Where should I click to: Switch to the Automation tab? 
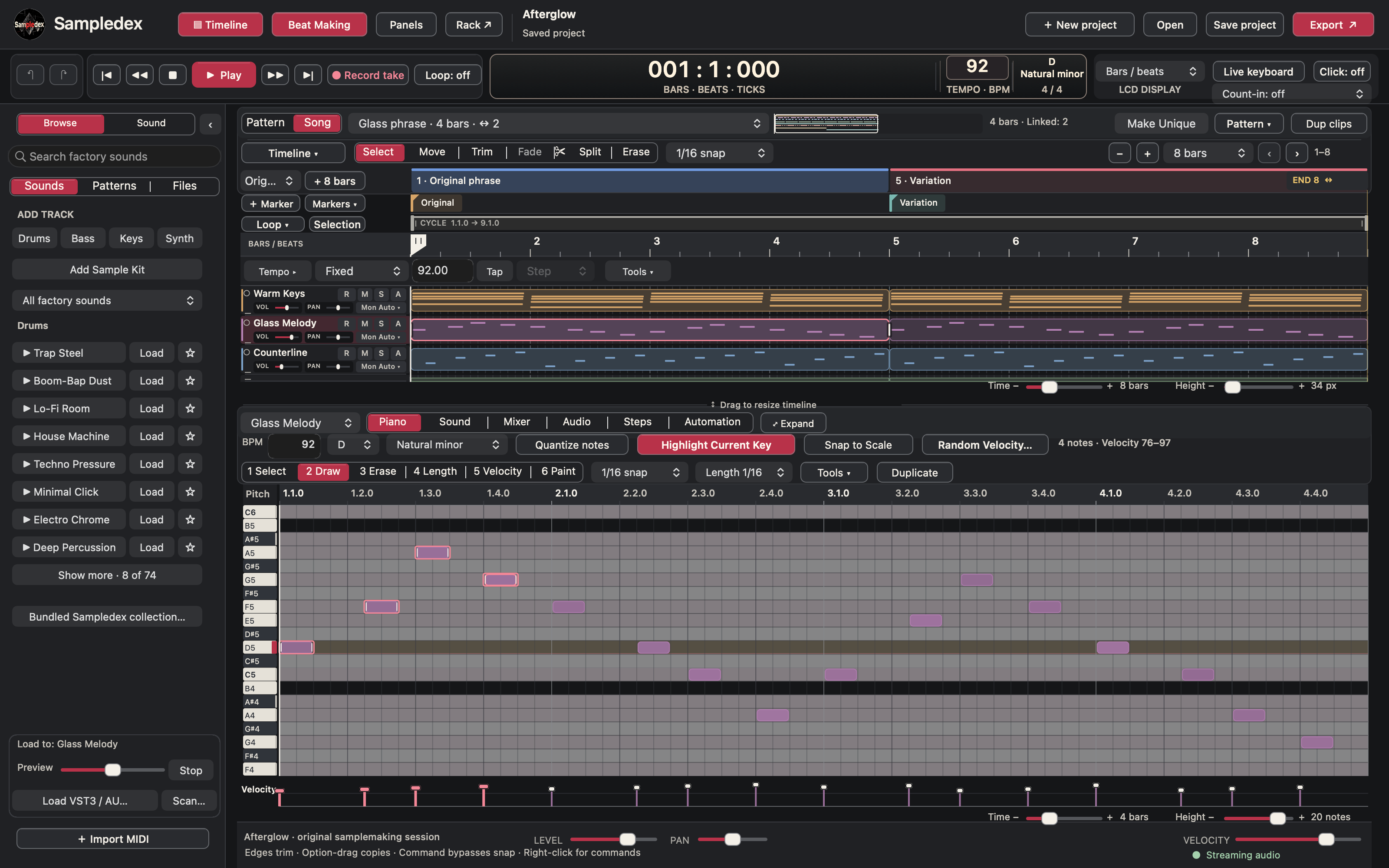click(712, 422)
